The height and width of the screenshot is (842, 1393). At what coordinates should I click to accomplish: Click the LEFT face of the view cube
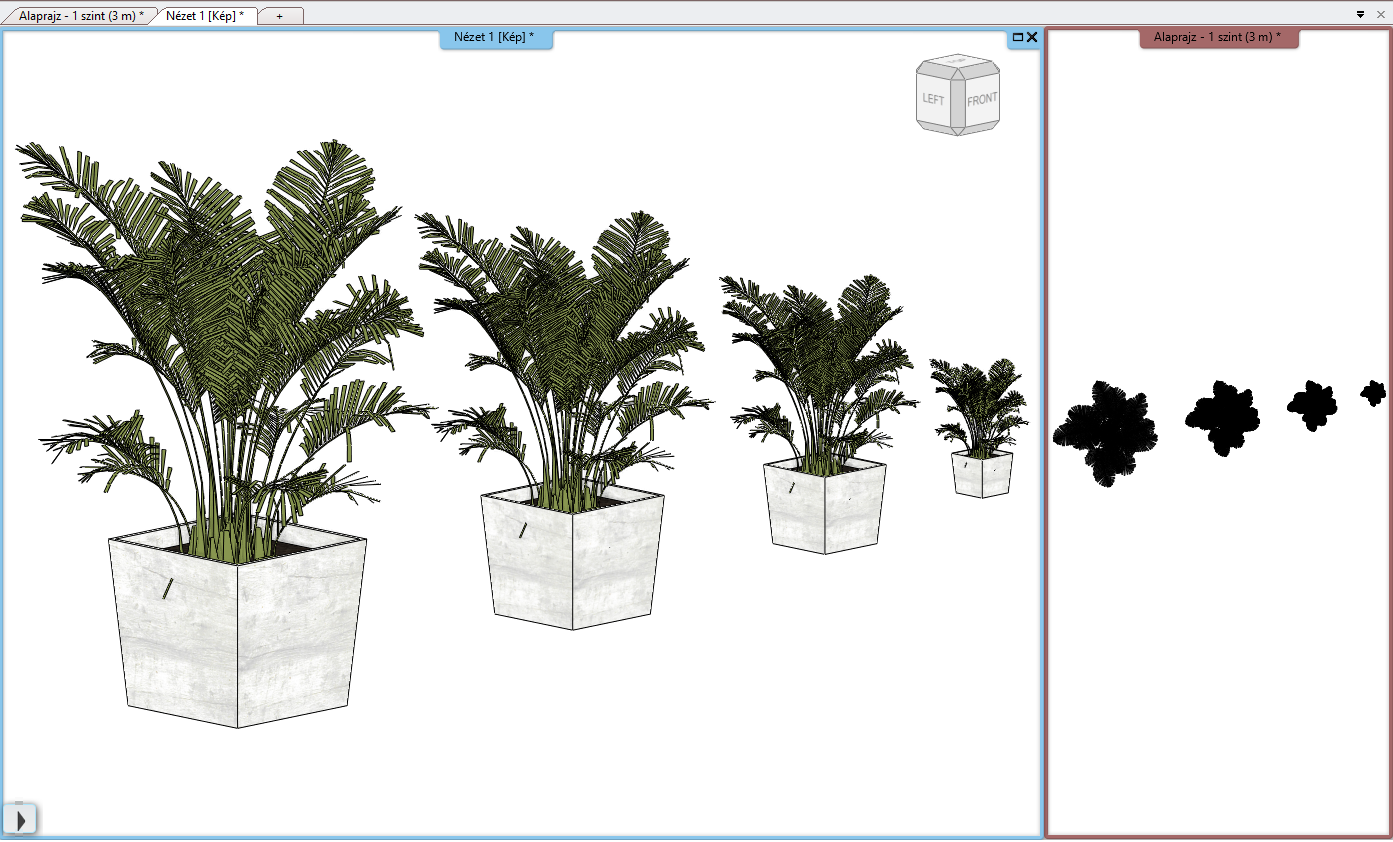click(x=933, y=100)
